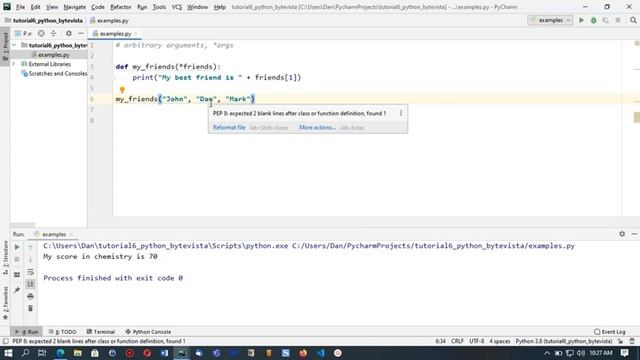This screenshot has height=360, width=640.
Task: Click the stop icon in the Run panel
Action: [17, 260]
